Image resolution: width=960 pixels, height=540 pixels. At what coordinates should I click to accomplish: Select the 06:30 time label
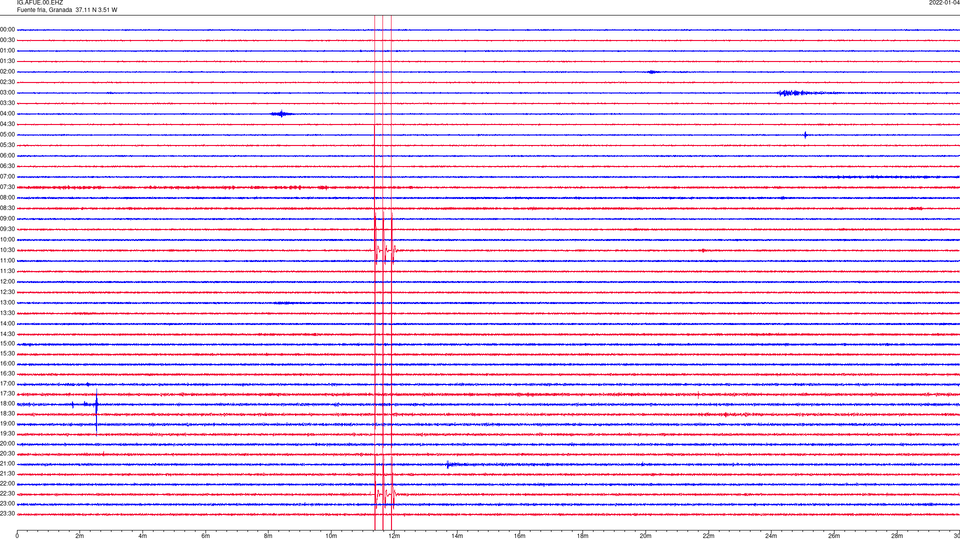tap(7, 167)
